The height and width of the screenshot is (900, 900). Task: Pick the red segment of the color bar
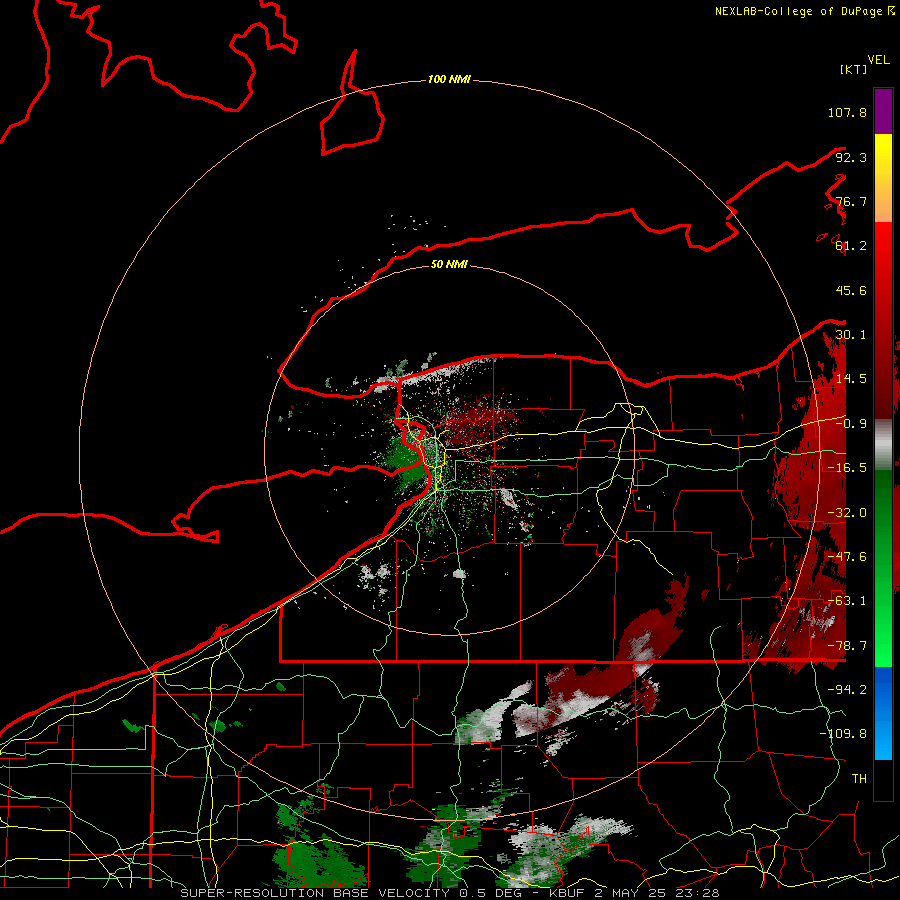tap(883, 320)
